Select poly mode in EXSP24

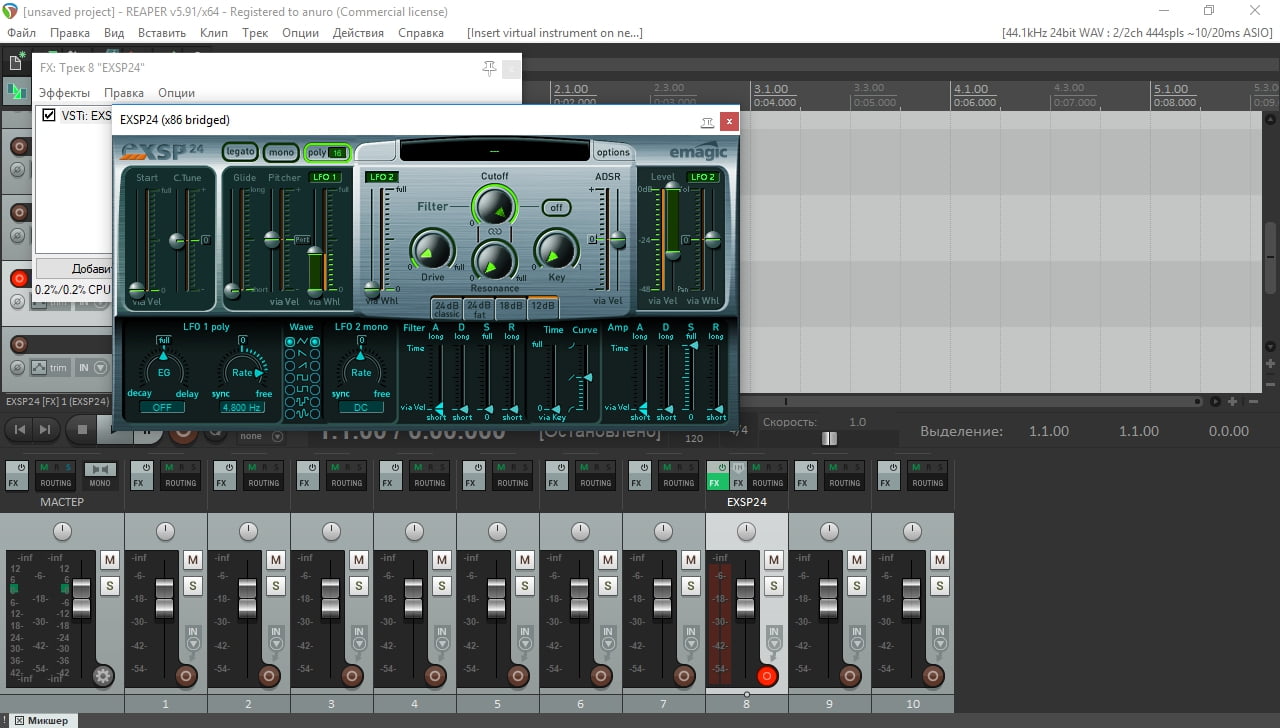[326, 152]
